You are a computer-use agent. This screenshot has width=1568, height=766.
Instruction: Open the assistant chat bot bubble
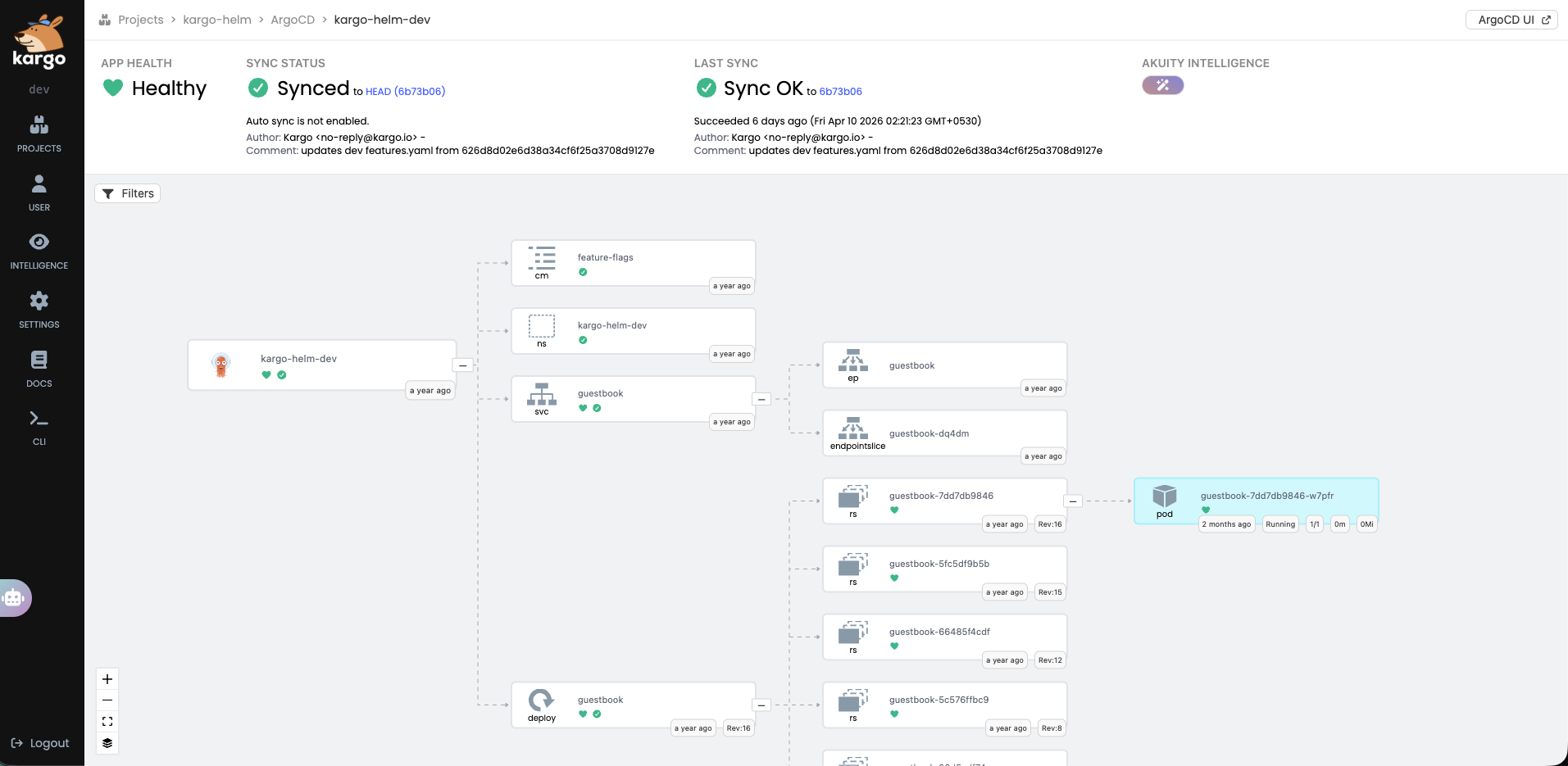pos(14,598)
